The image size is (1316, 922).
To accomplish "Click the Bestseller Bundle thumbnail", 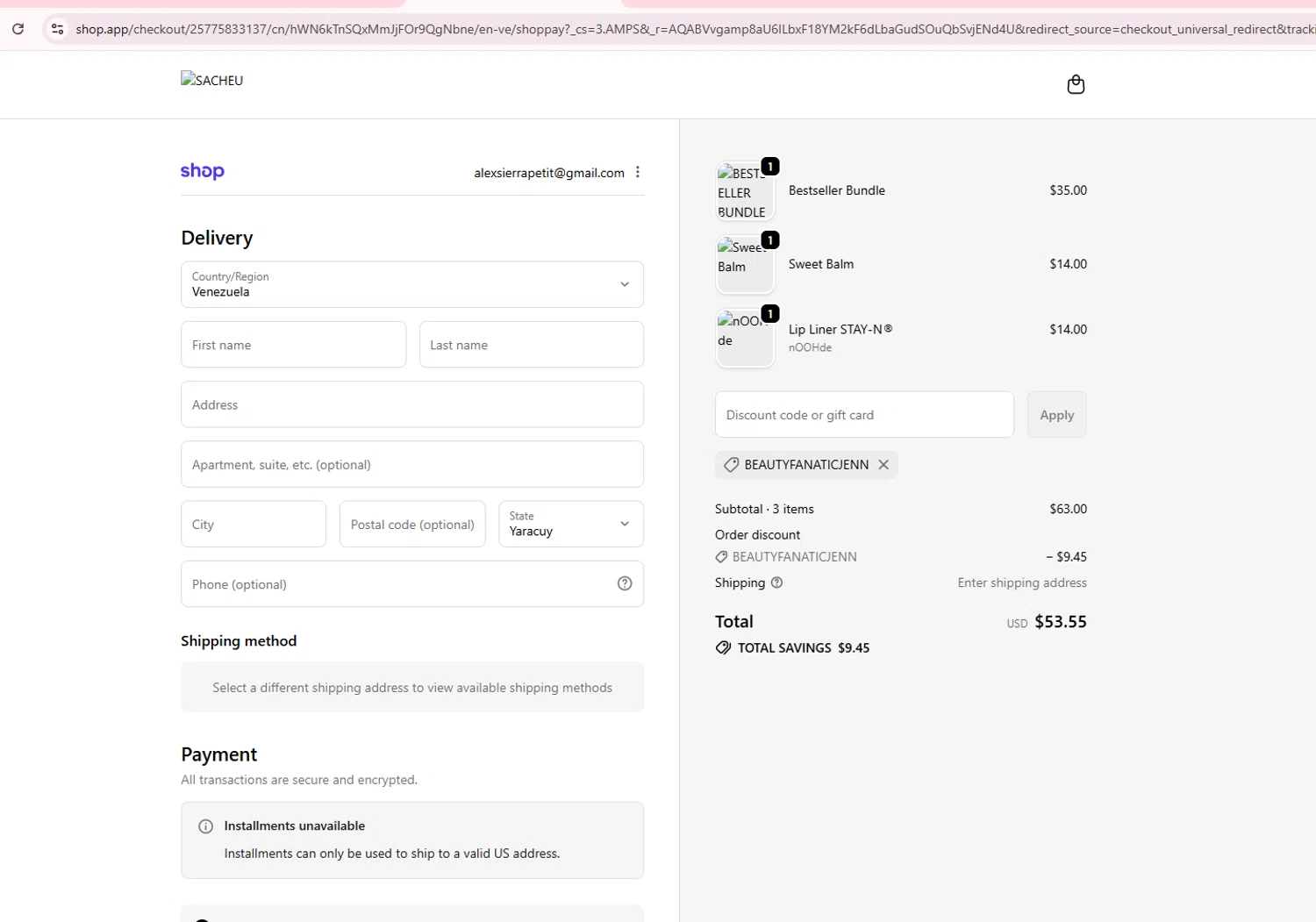I will 745,191.
